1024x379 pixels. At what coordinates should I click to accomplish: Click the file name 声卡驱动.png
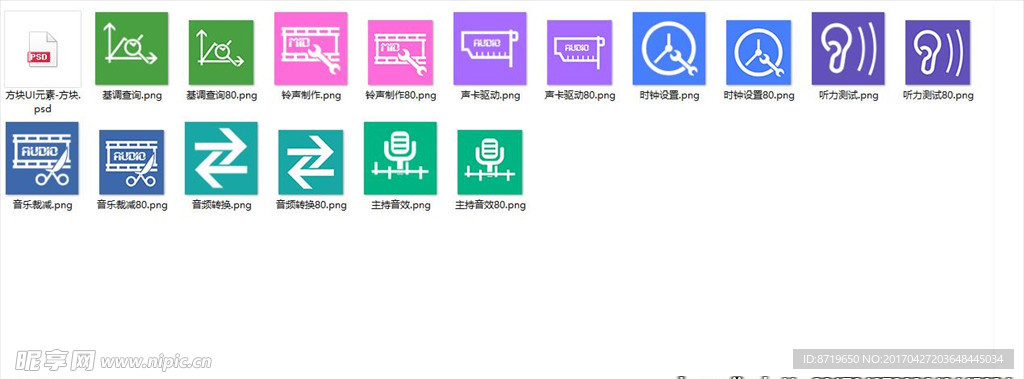pos(490,95)
